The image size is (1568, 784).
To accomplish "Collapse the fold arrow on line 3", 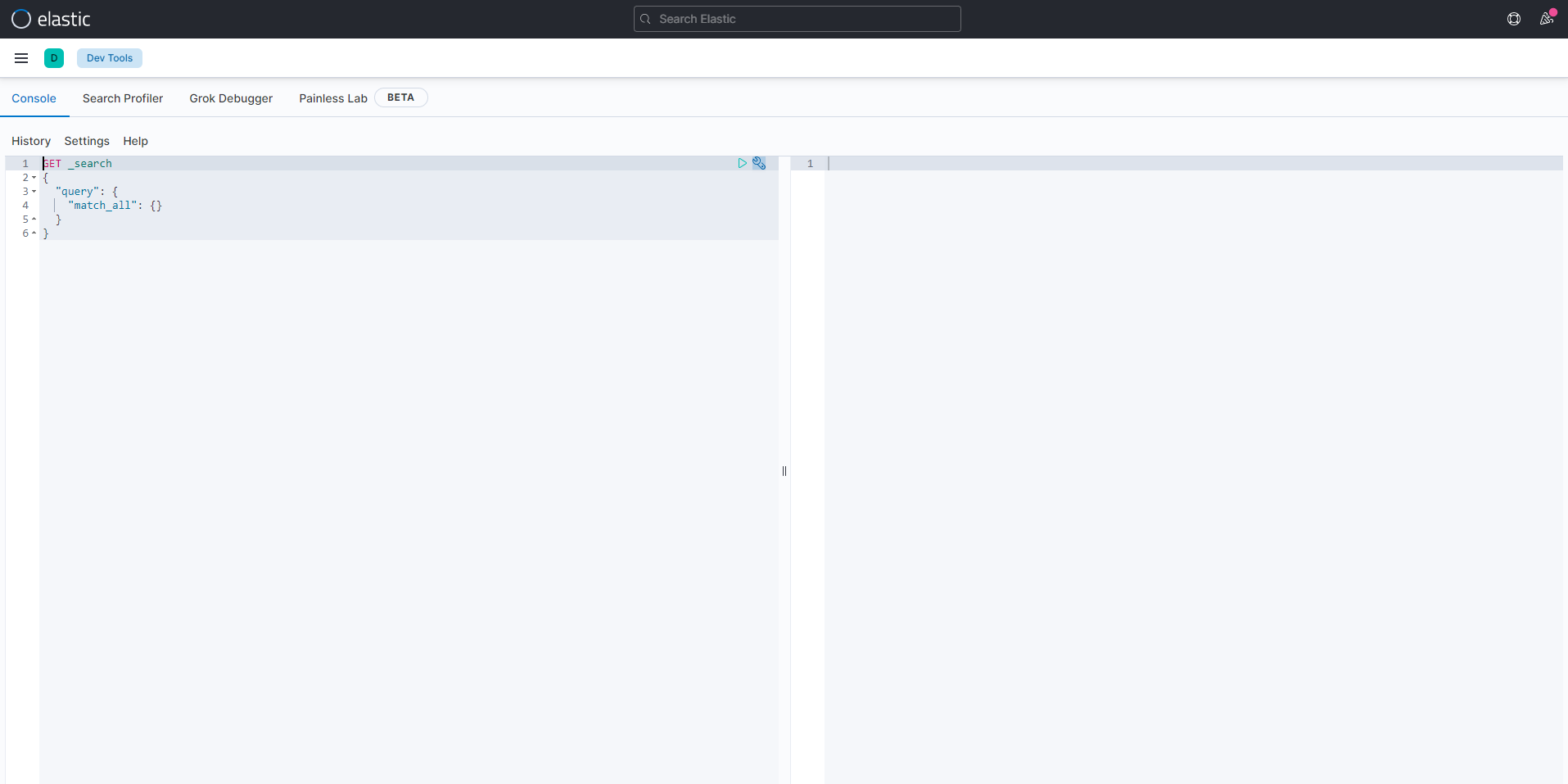I will pos(34,192).
